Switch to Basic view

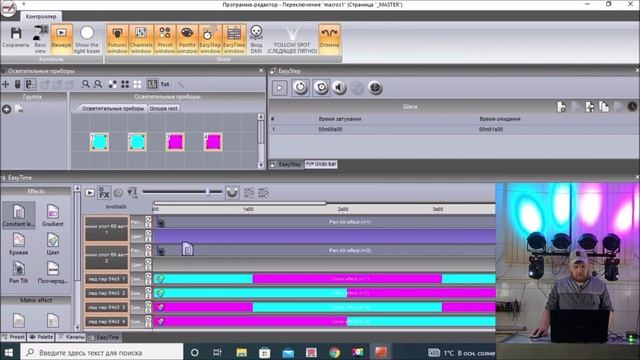click(40, 39)
